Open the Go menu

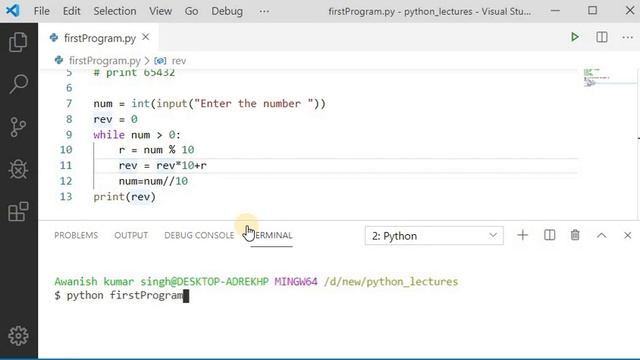(x=191, y=11)
